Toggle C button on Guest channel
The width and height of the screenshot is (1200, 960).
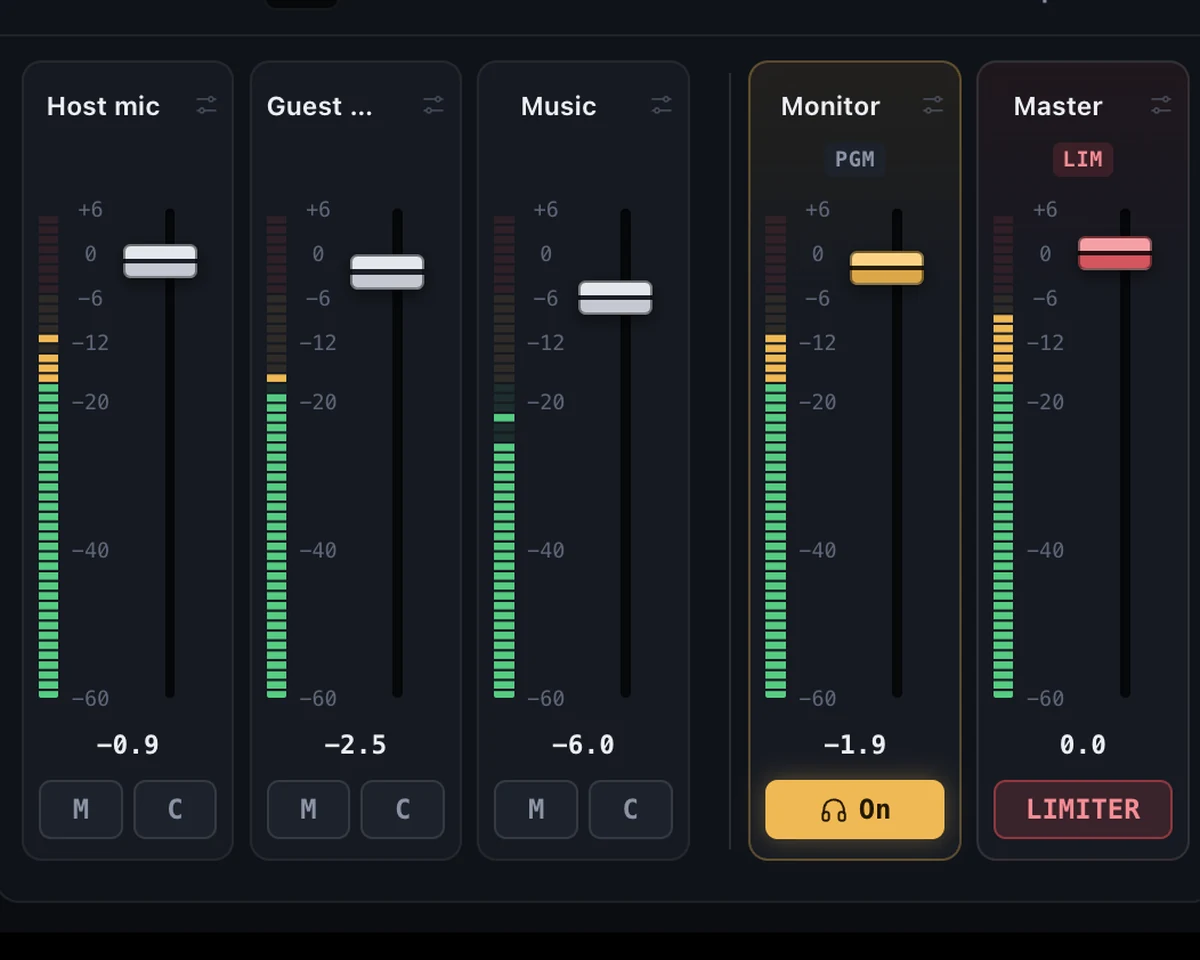tap(403, 809)
